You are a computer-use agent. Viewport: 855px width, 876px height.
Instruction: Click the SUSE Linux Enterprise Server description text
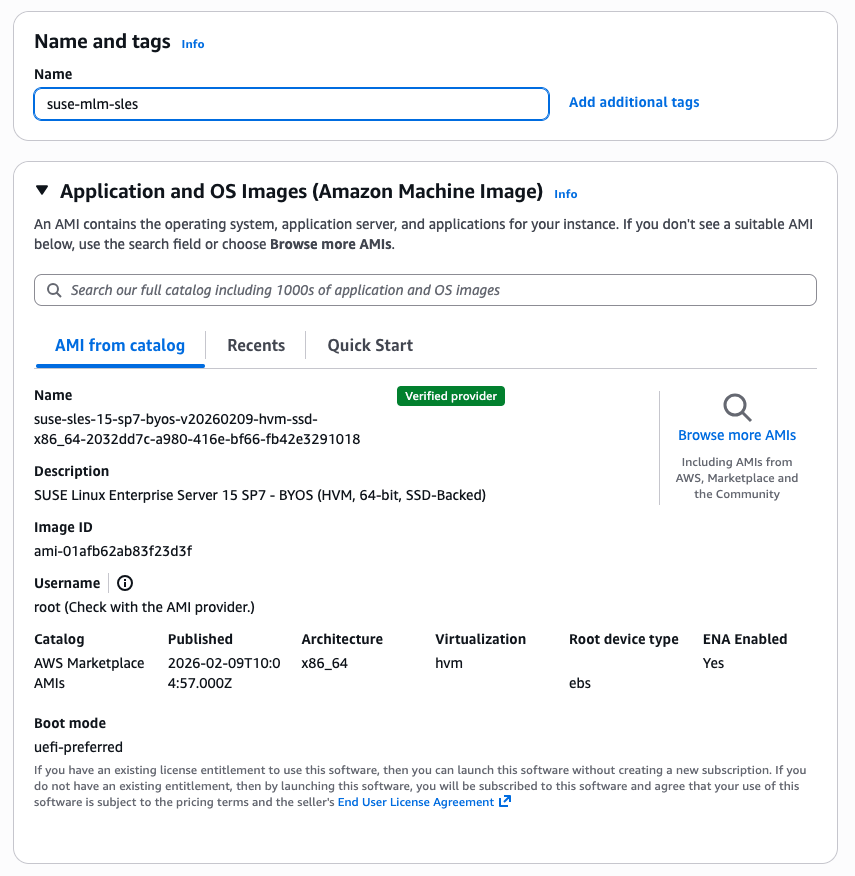pyautogui.click(x=259, y=495)
